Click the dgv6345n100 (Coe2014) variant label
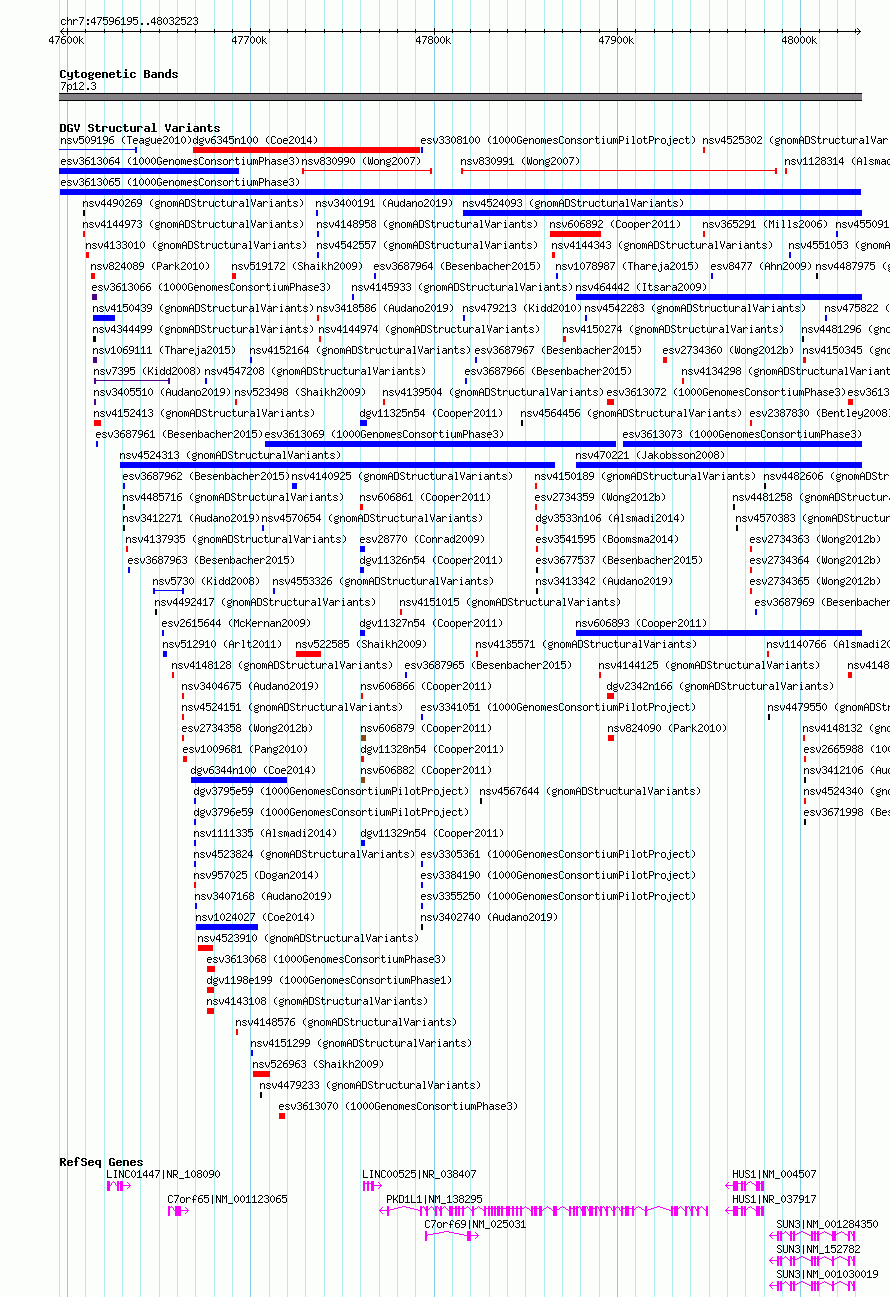Screen dimensions: 890x1297 click(x=255, y=140)
